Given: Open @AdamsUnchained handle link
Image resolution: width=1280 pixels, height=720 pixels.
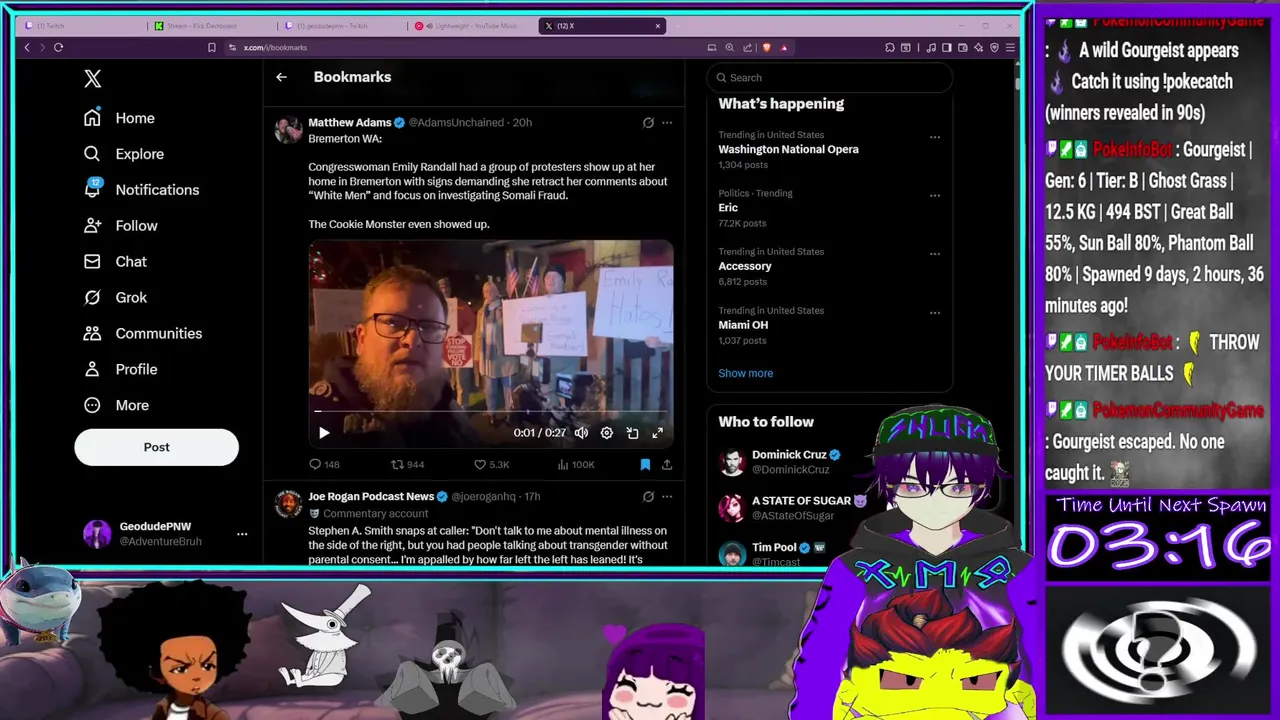Looking at the screenshot, I should [x=456, y=122].
